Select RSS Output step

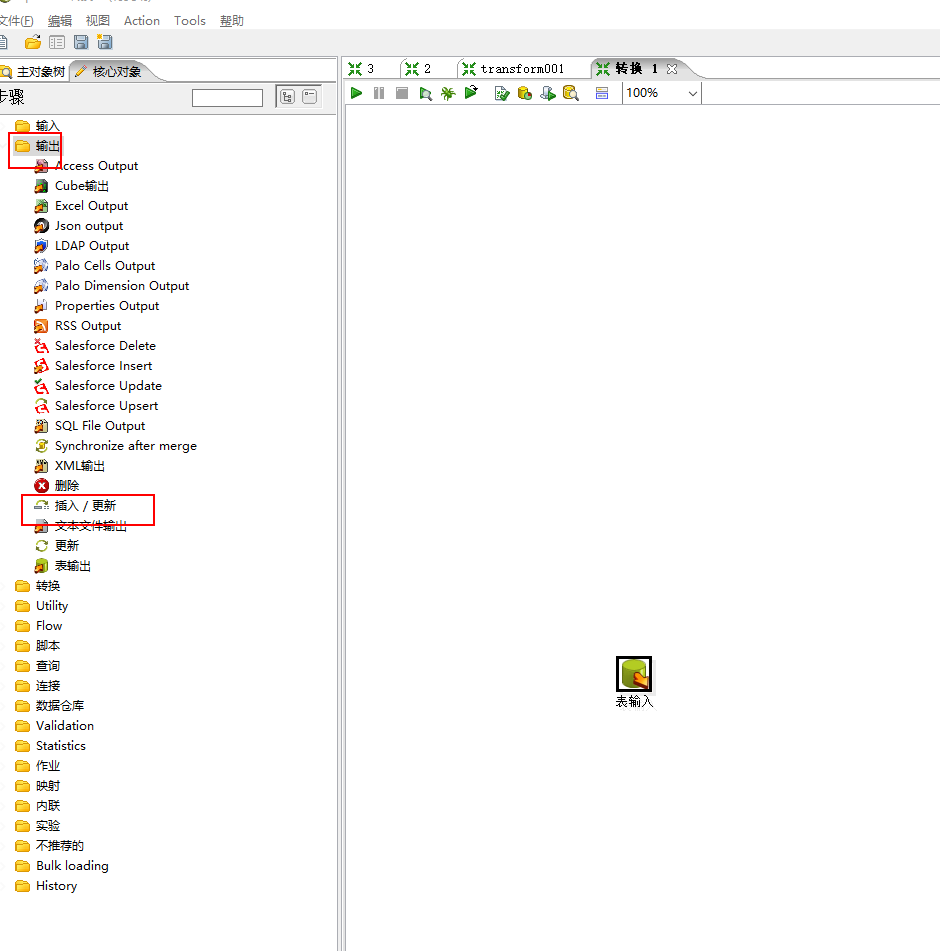click(x=78, y=326)
